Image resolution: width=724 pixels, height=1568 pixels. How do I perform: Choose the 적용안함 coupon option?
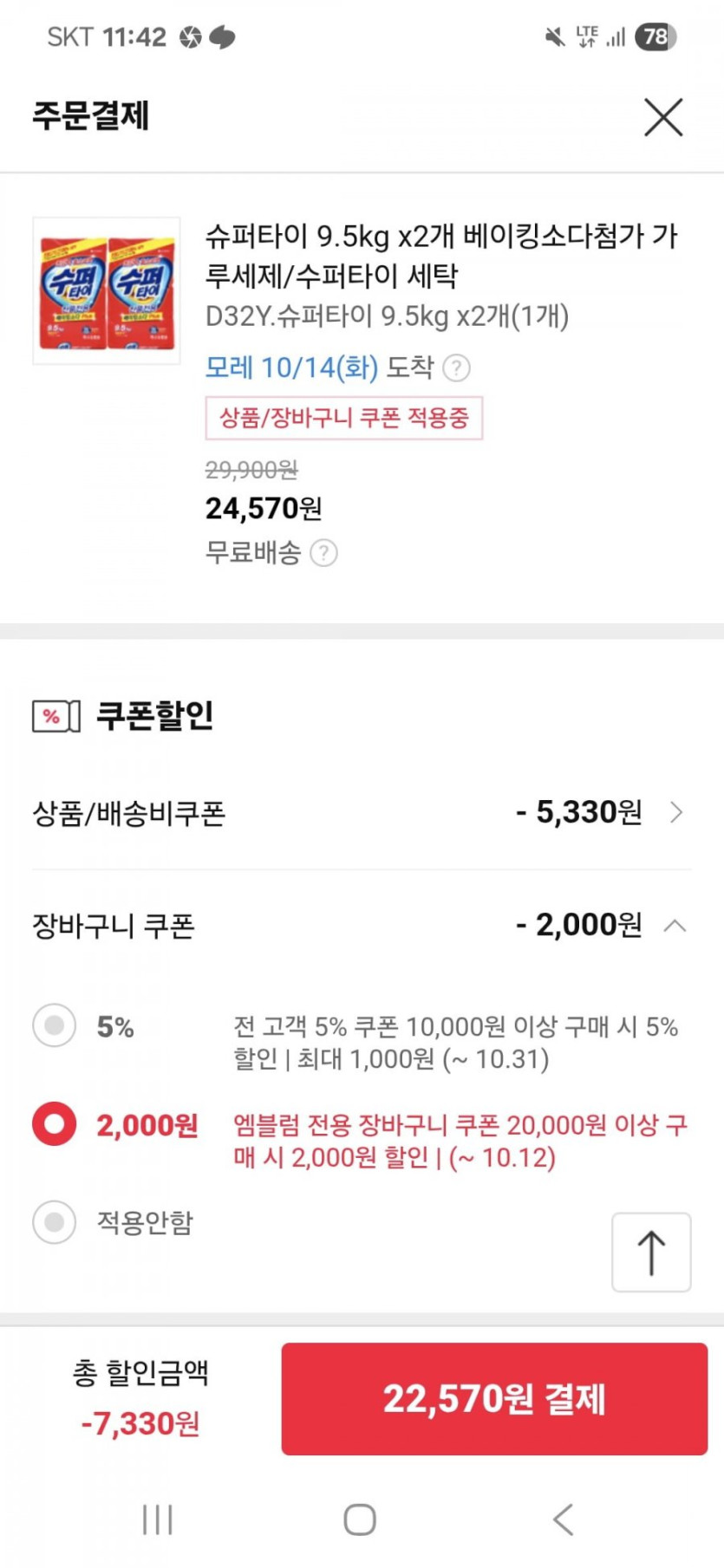[x=55, y=1222]
